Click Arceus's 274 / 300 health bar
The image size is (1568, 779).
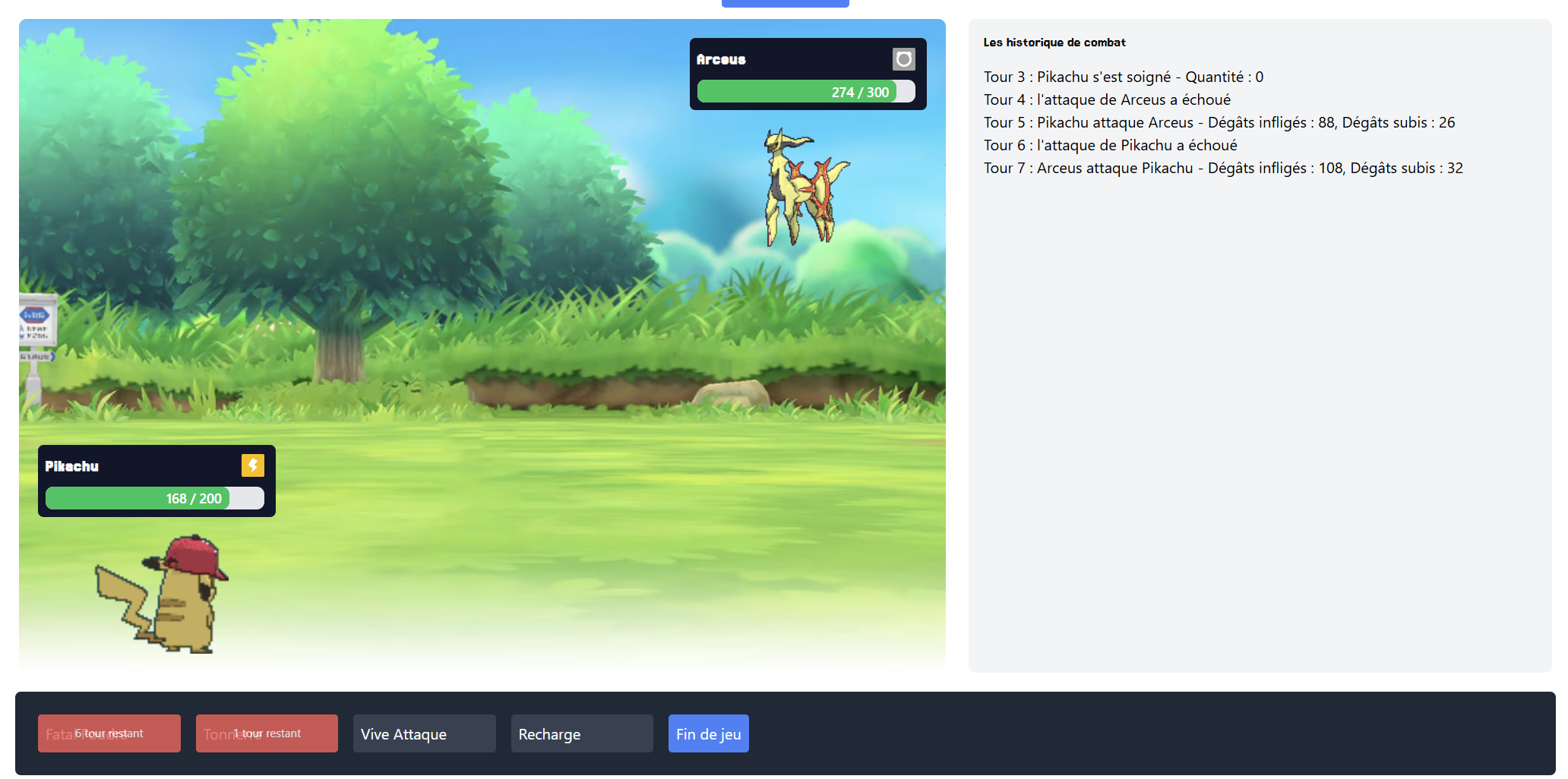pyautogui.click(x=807, y=92)
